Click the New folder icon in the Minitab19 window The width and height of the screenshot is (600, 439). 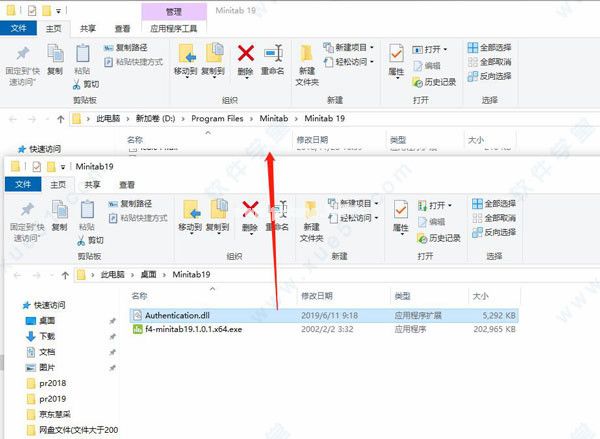[x=311, y=210]
